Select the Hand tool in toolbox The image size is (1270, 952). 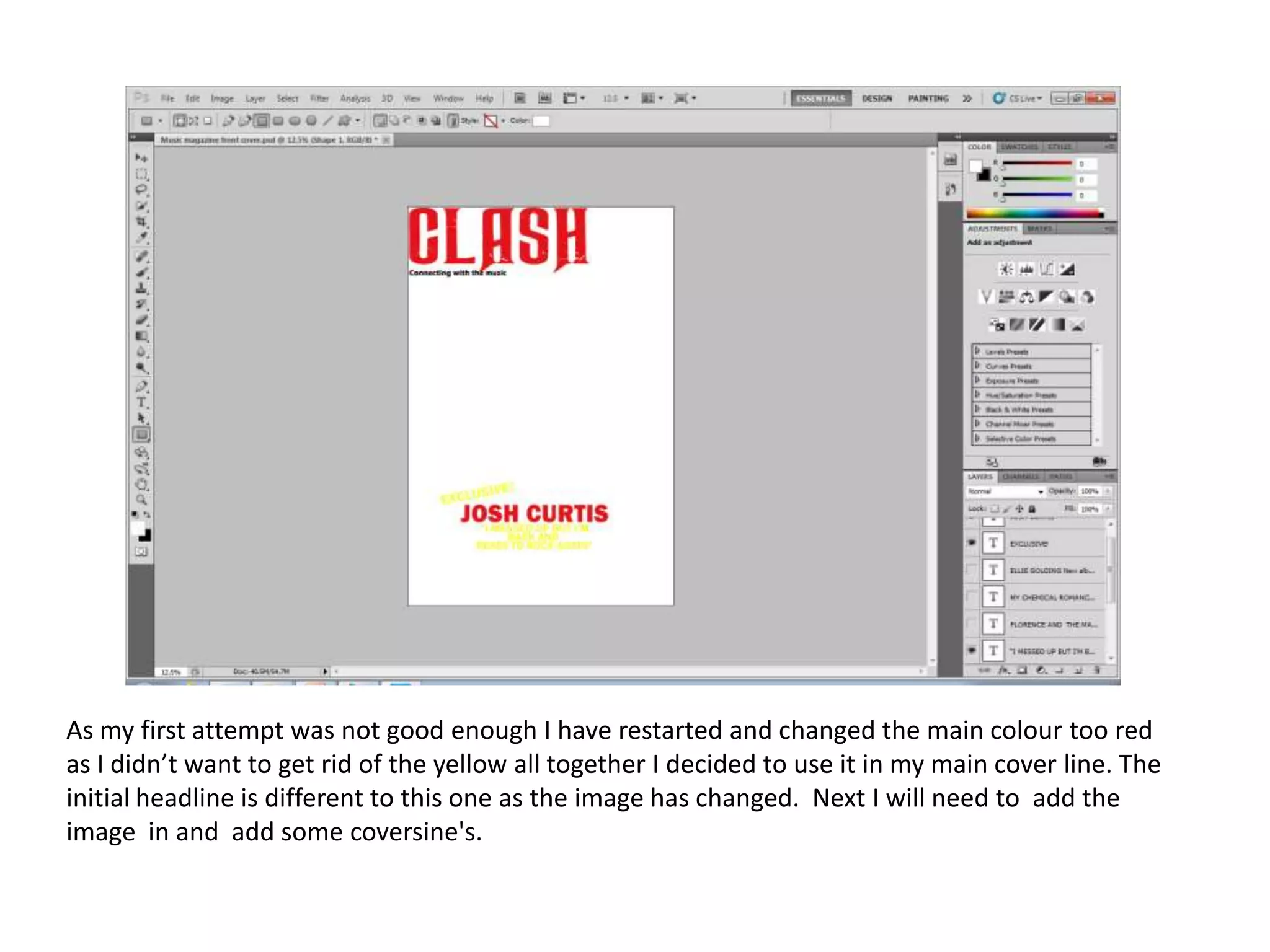[x=141, y=484]
